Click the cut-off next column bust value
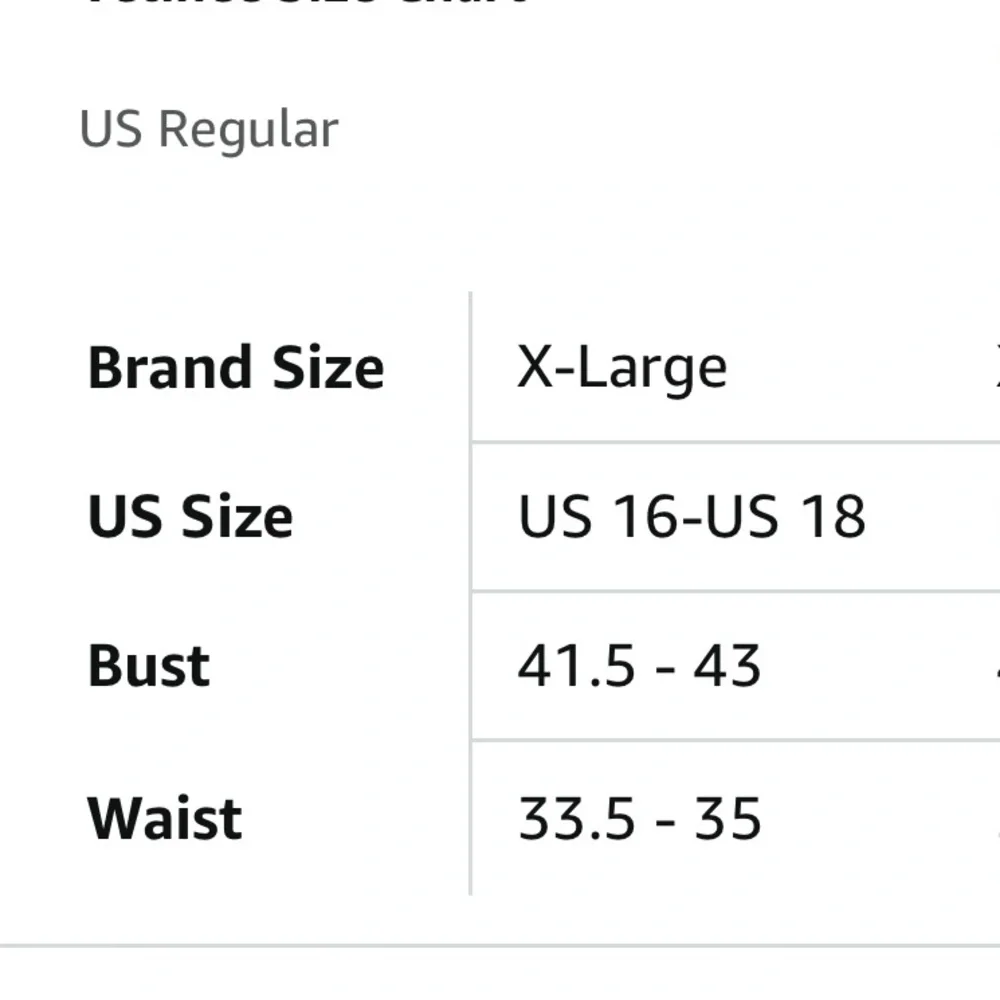 (997, 666)
